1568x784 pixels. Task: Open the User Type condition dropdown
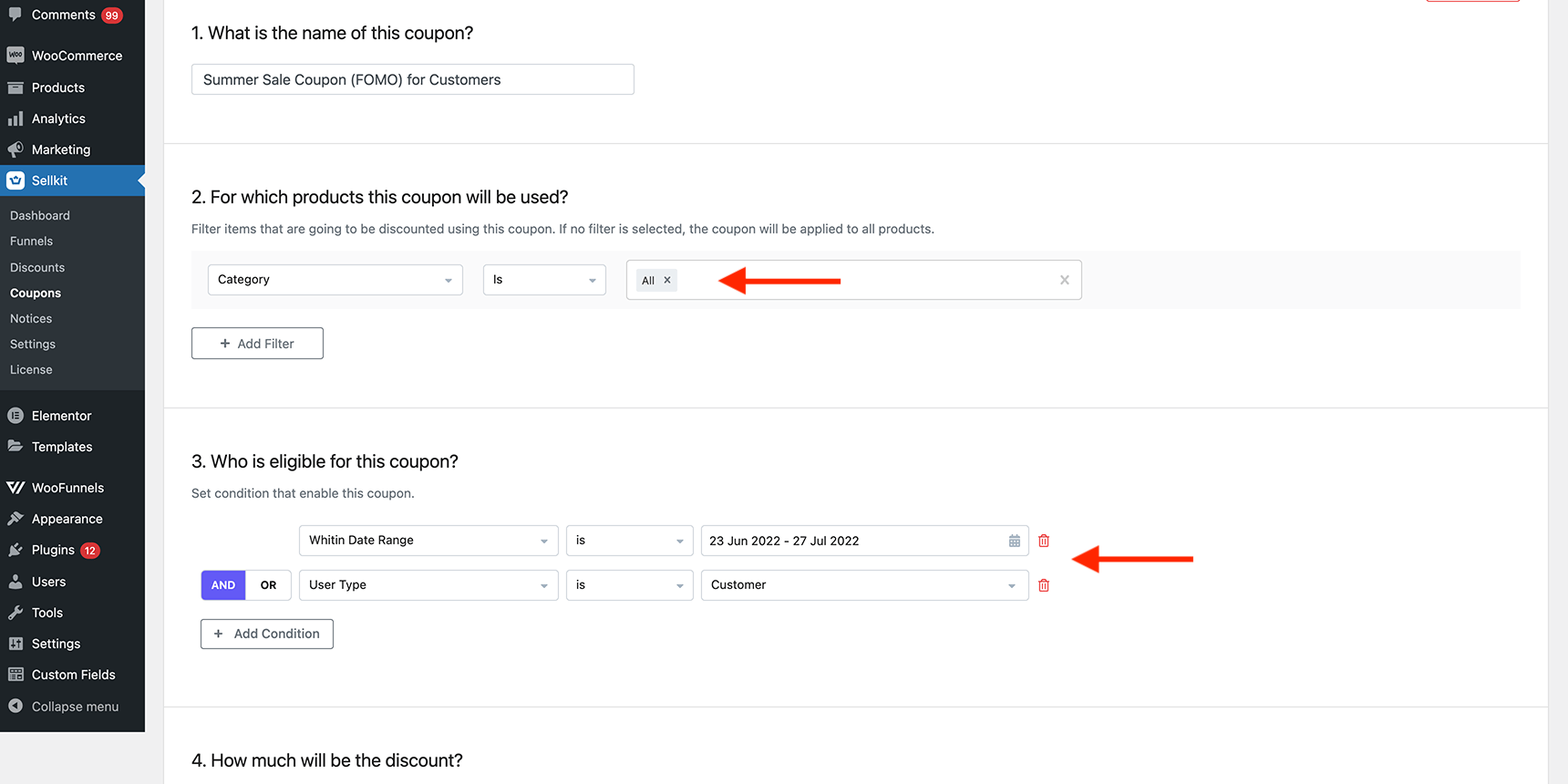point(428,585)
